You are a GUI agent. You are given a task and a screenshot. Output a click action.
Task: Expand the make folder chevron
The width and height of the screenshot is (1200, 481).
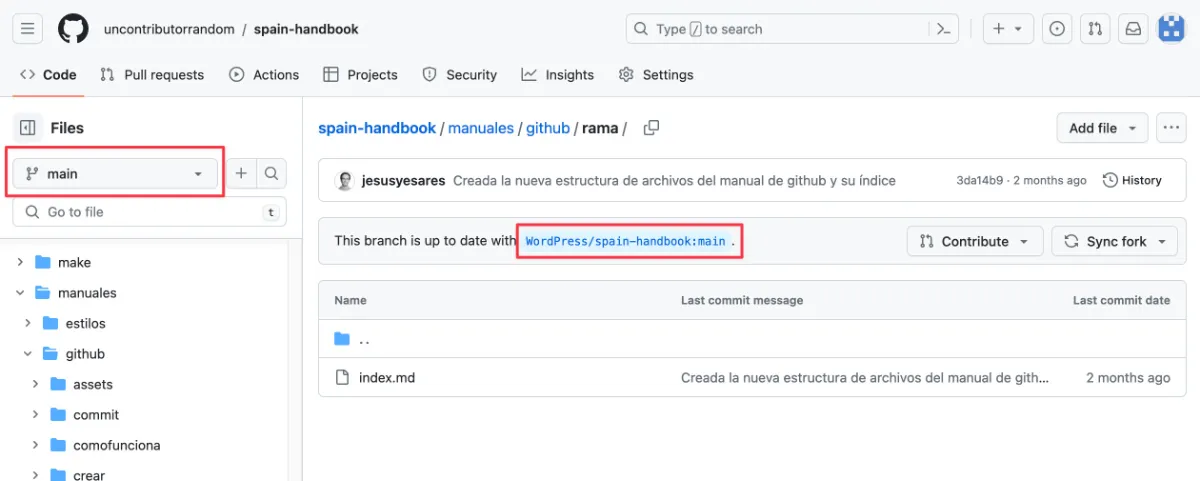coord(20,262)
